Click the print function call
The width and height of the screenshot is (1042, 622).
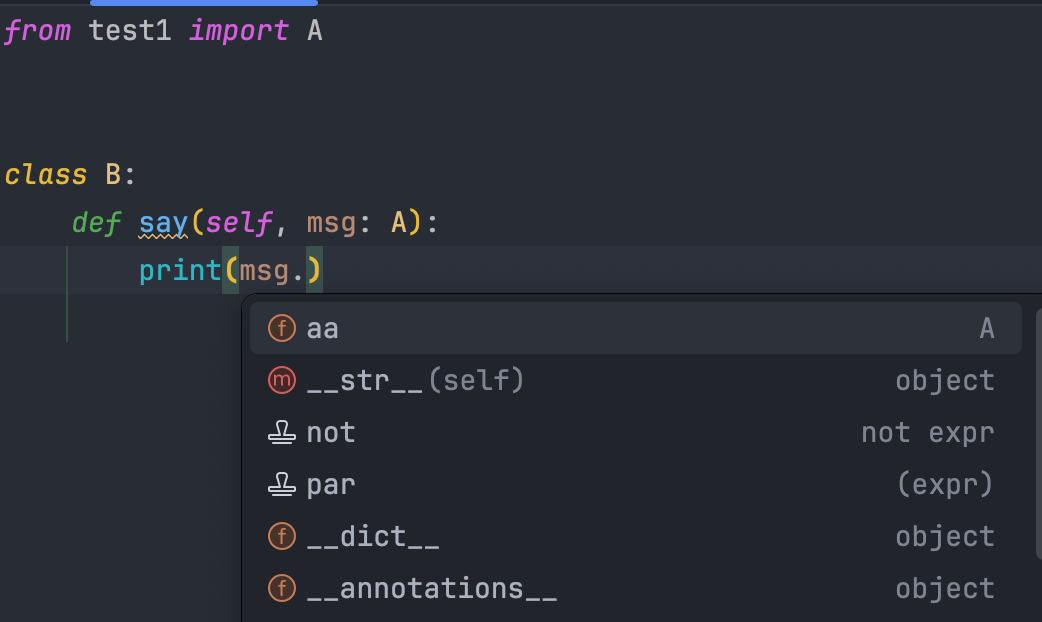pyautogui.click(x=180, y=270)
